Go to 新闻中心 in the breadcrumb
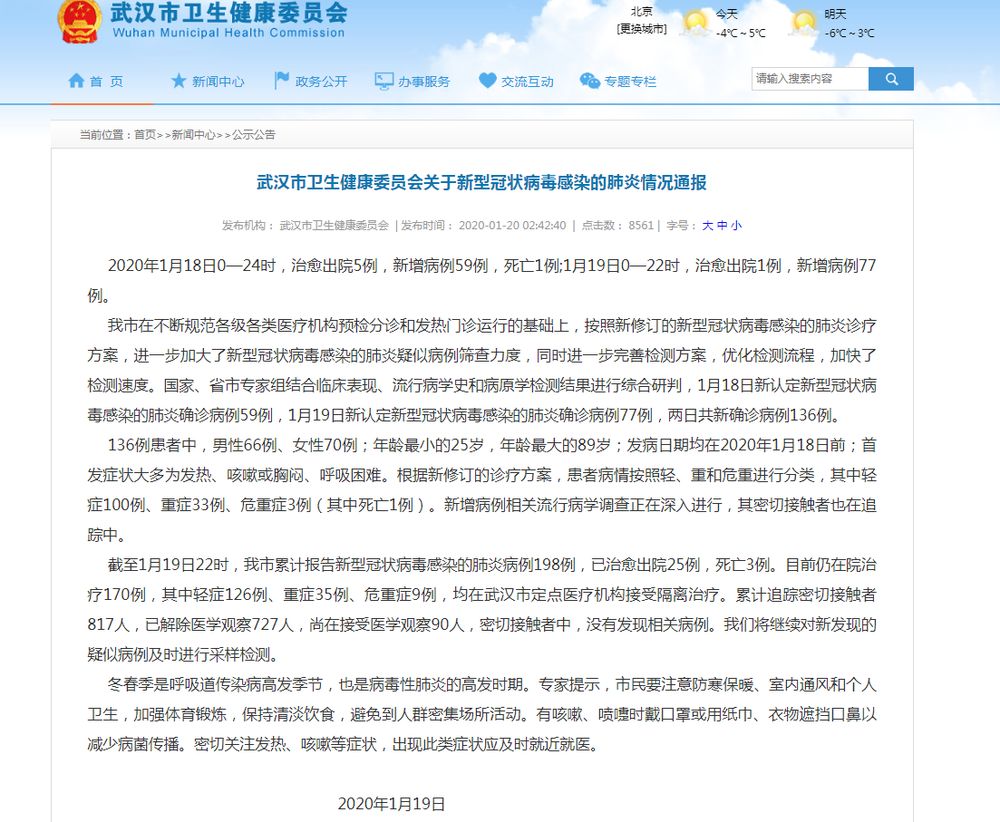This screenshot has height=822, width=1000. (x=192, y=135)
